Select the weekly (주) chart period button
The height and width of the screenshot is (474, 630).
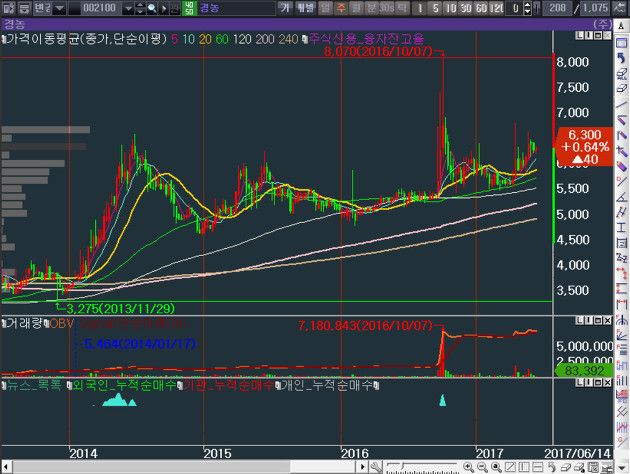341,8
